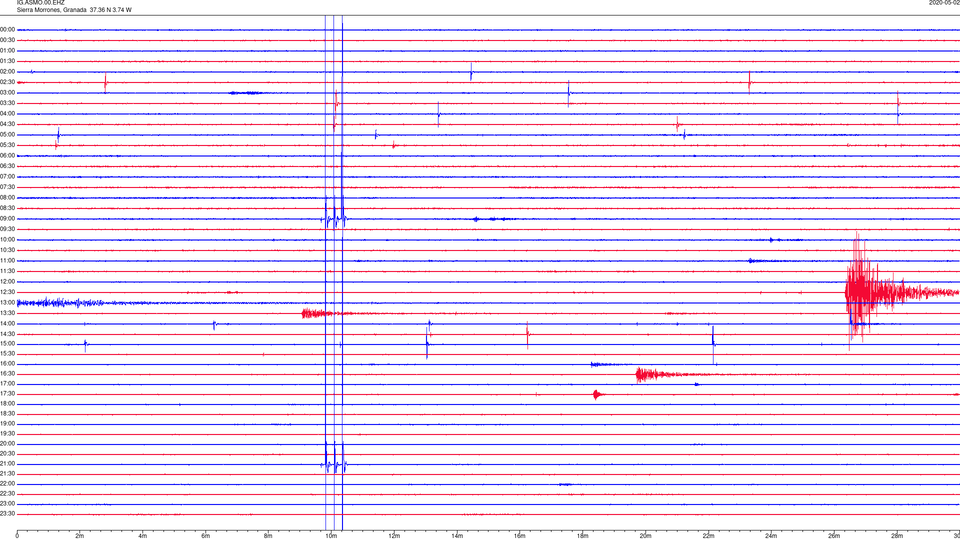
Task: Click the 8m tick label on the axis
Action: [x=268, y=536]
